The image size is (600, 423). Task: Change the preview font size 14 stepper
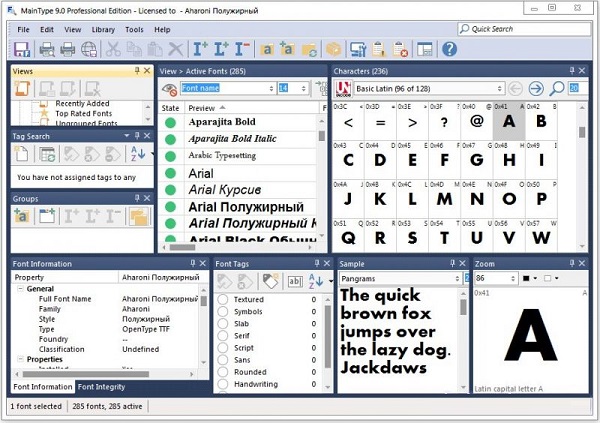pos(303,88)
